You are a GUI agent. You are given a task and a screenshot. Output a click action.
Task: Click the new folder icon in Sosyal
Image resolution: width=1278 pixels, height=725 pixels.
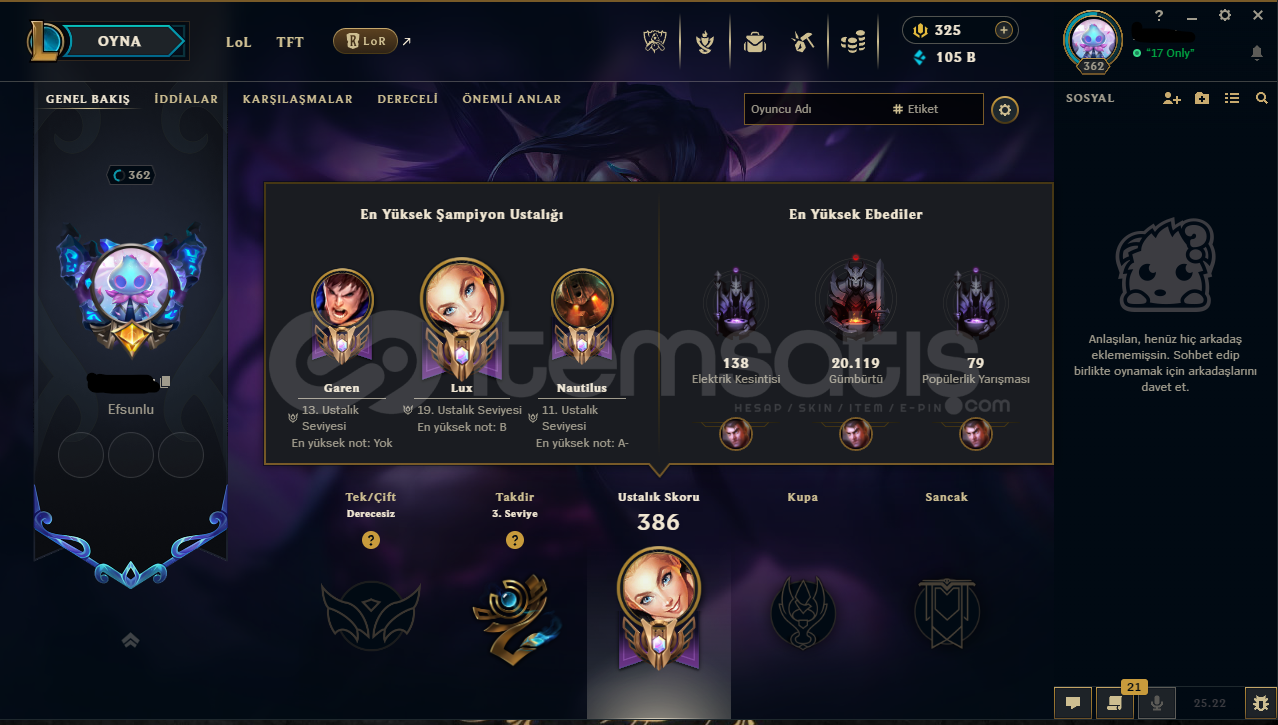tap(1202, 98)
